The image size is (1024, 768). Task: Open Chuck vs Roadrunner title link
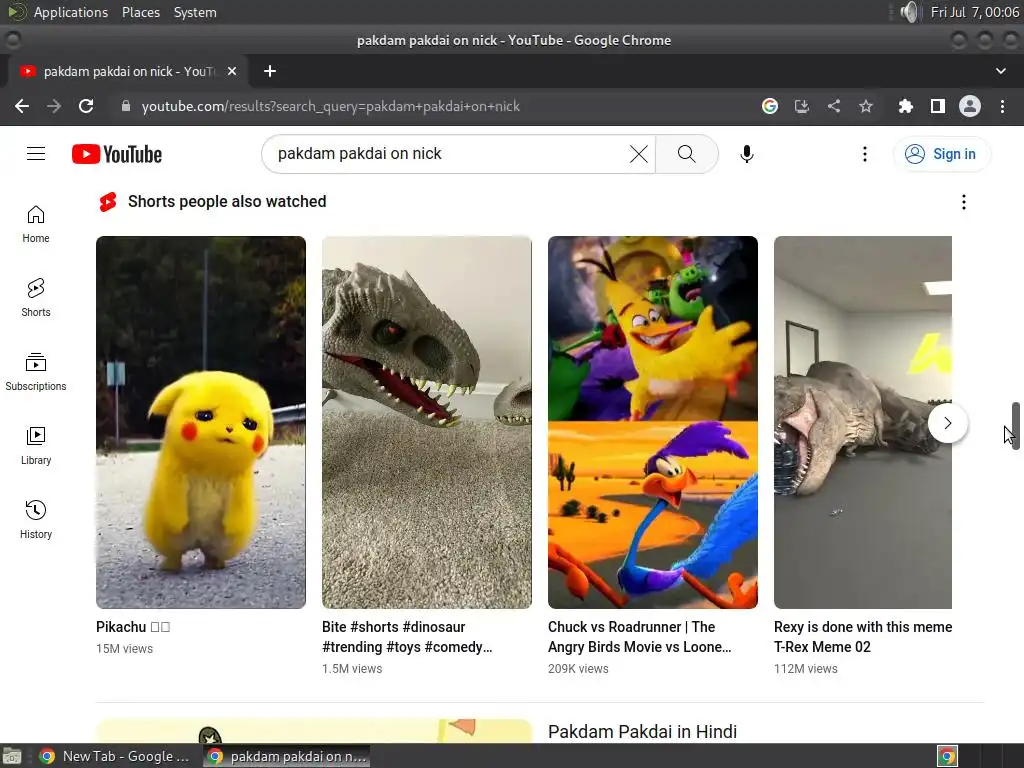tap(639, 637)
